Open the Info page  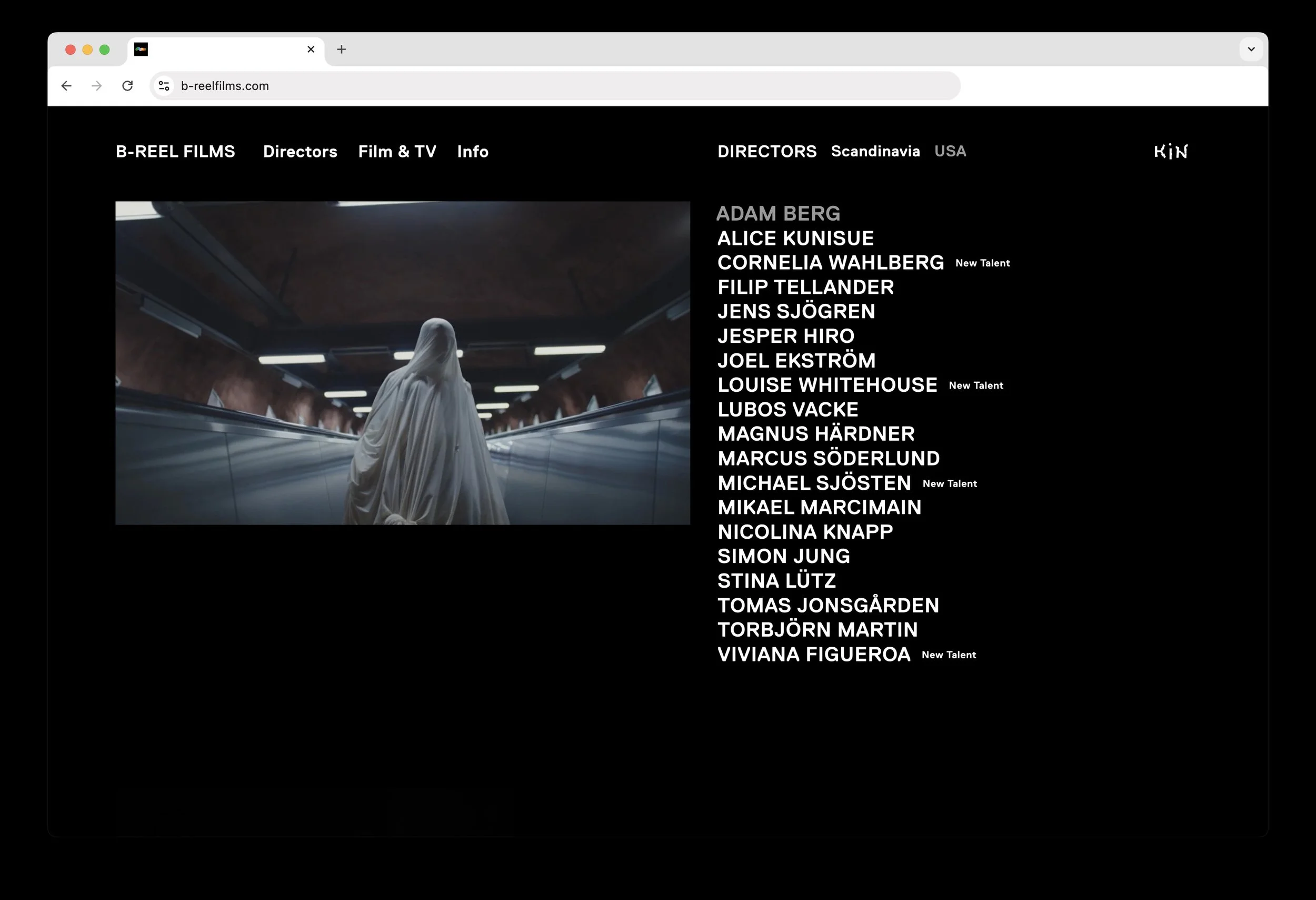pyautogui.click(x=472, y=151)
